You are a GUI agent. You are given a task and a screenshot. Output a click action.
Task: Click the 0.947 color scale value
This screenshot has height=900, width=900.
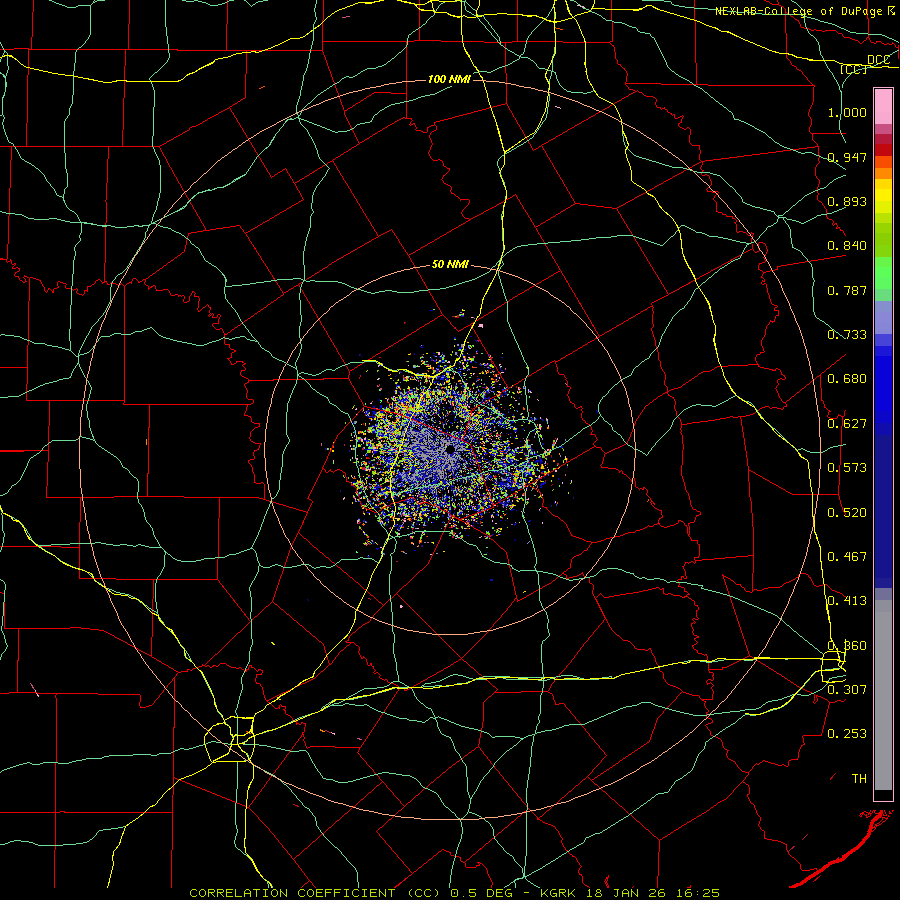click(x=847, y=157)
